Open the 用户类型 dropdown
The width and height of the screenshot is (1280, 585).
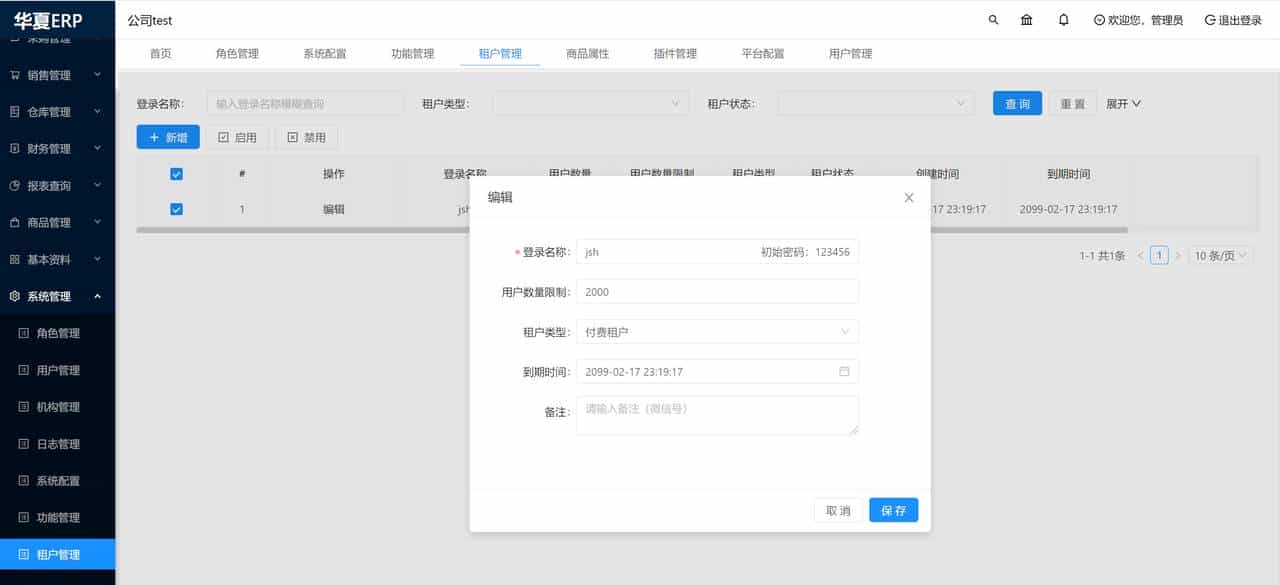(x=590, y=102)
